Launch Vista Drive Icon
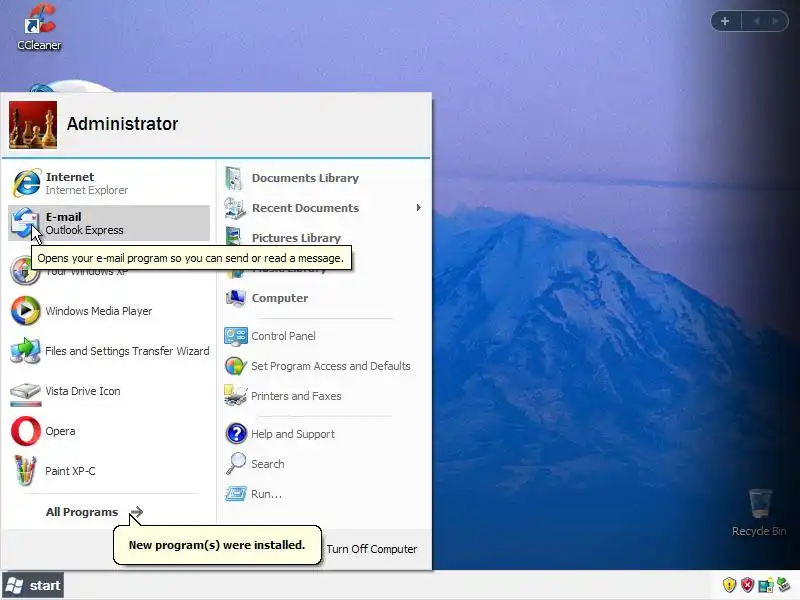The width and height of the screenshot is (800, 600). click(109, 391)
